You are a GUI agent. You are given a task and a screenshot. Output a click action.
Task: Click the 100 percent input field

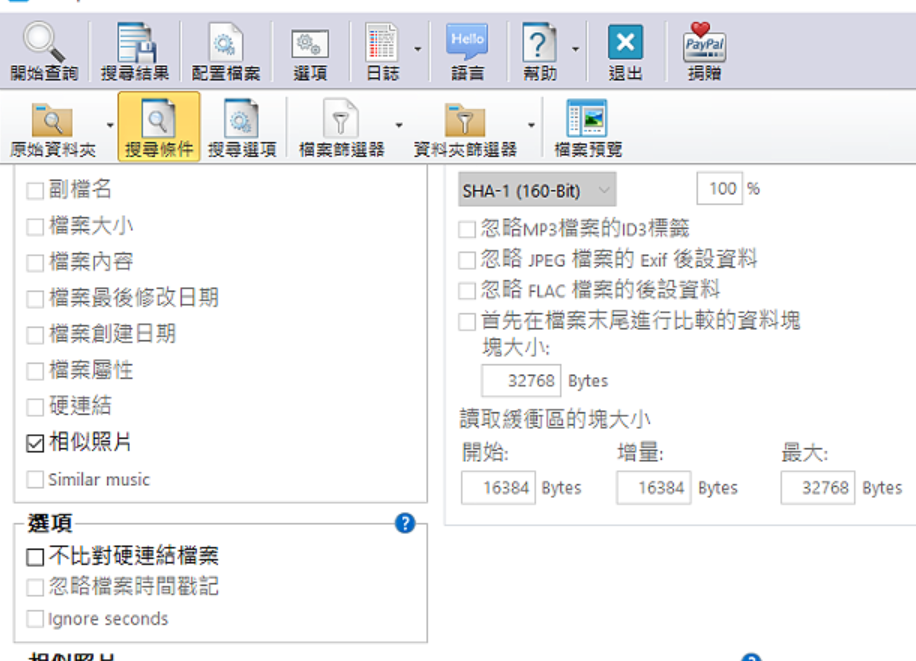tap(719, 188)
